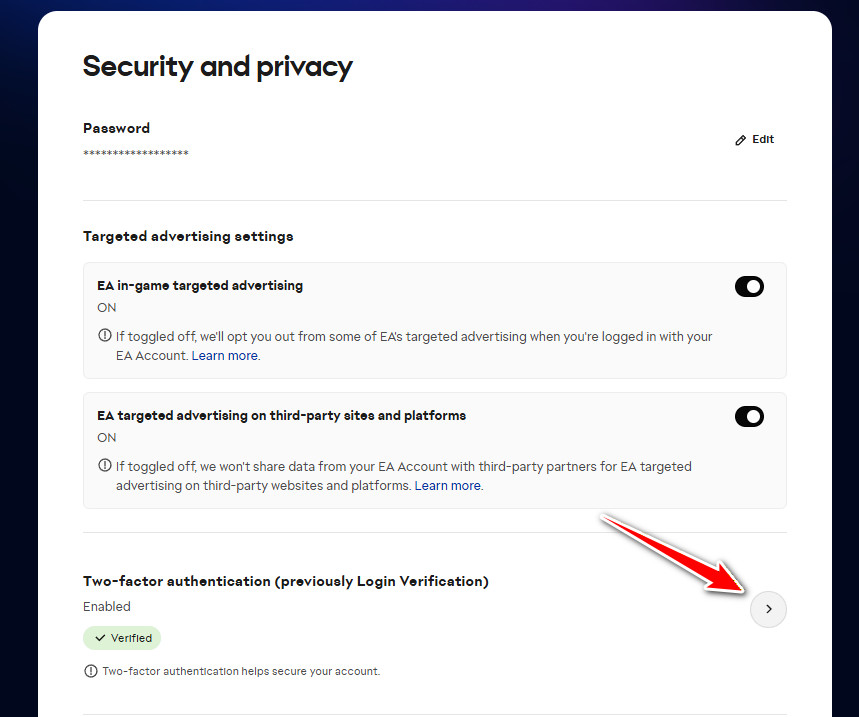Click the Security and privacy heading
859x717 pixels.
click(x=217, y=66)
